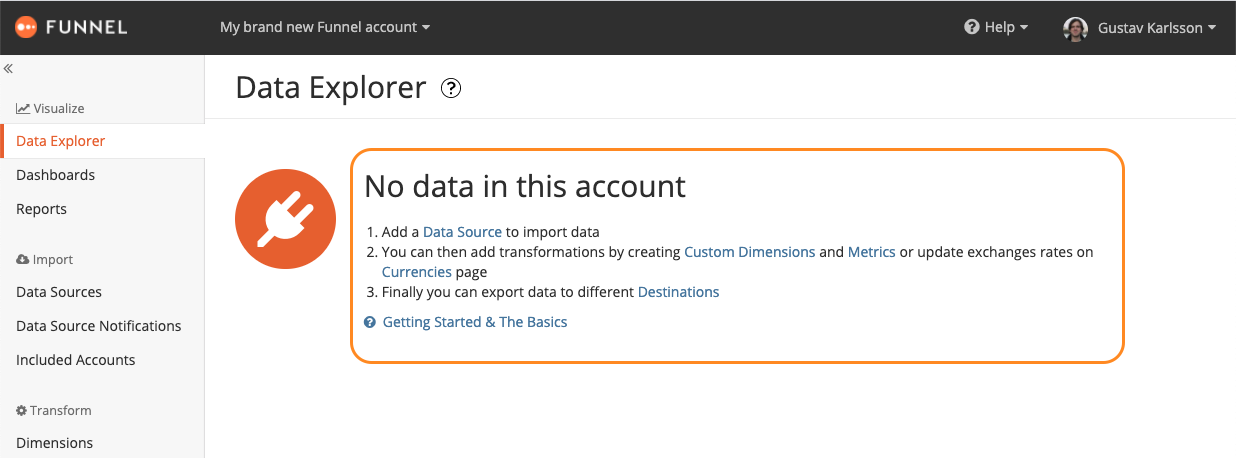Open Dashboards from the sidebar

56,175
